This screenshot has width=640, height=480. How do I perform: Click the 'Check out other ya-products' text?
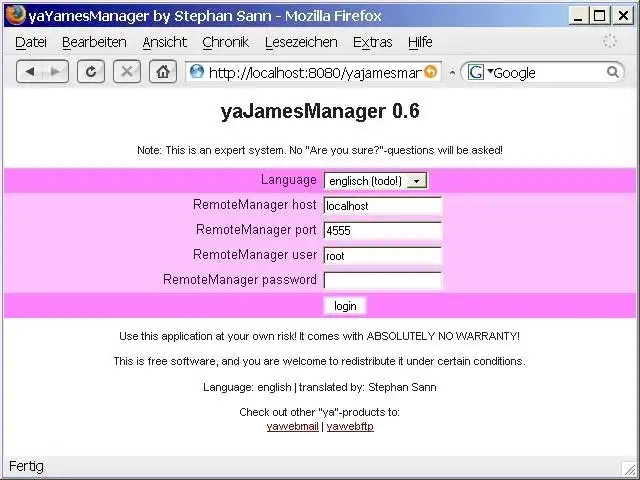[320, 412]
